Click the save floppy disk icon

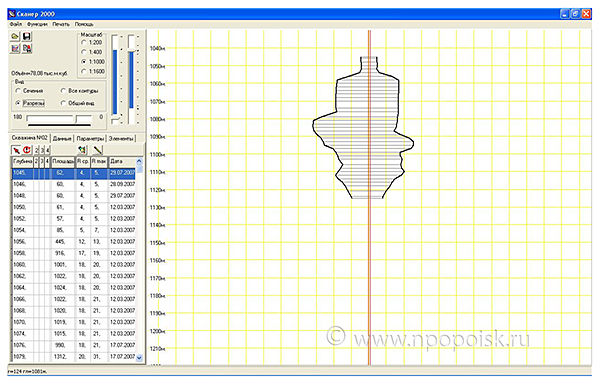(x=27, y=37)
